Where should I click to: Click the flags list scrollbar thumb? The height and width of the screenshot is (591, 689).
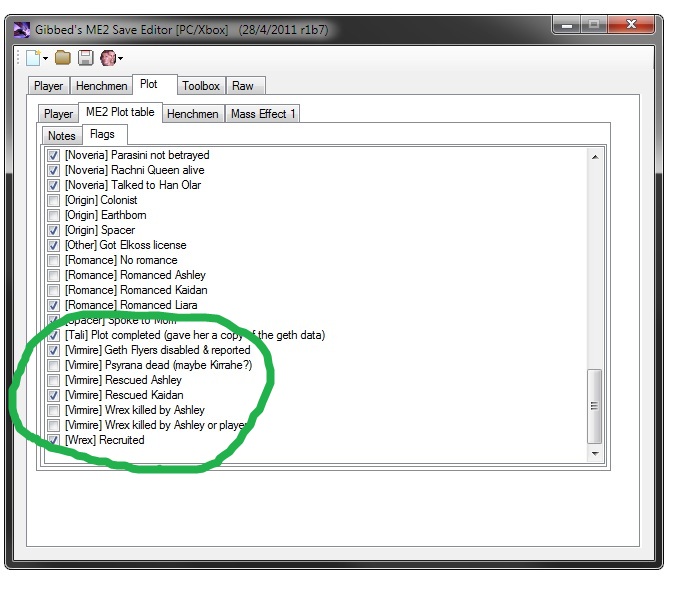coord(595,406)
